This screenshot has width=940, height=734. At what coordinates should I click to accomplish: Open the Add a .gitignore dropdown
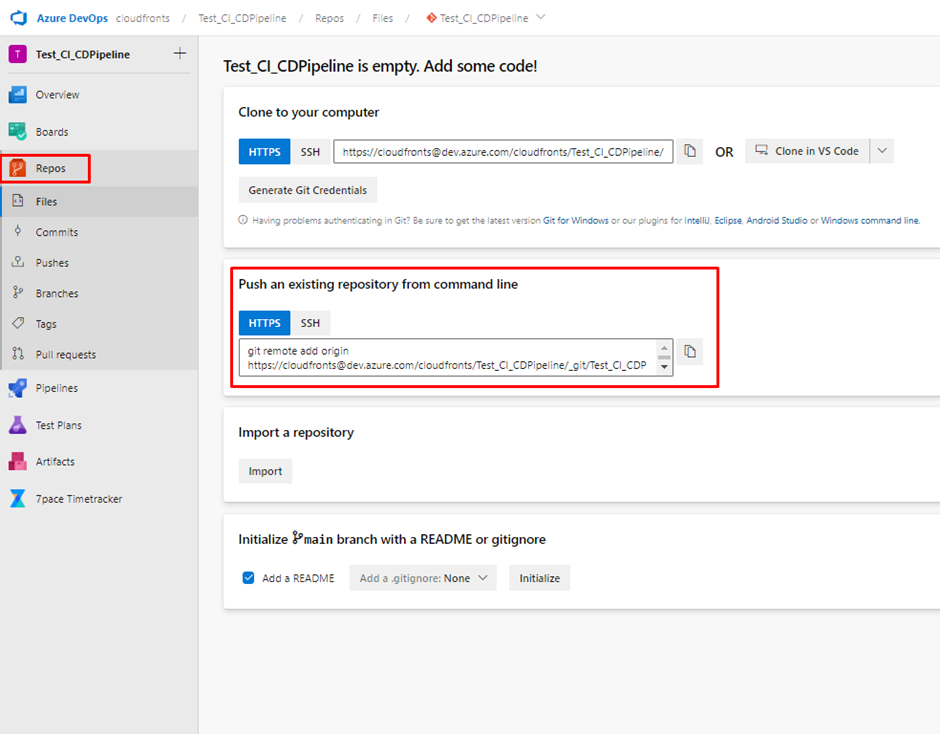point(423,578)
